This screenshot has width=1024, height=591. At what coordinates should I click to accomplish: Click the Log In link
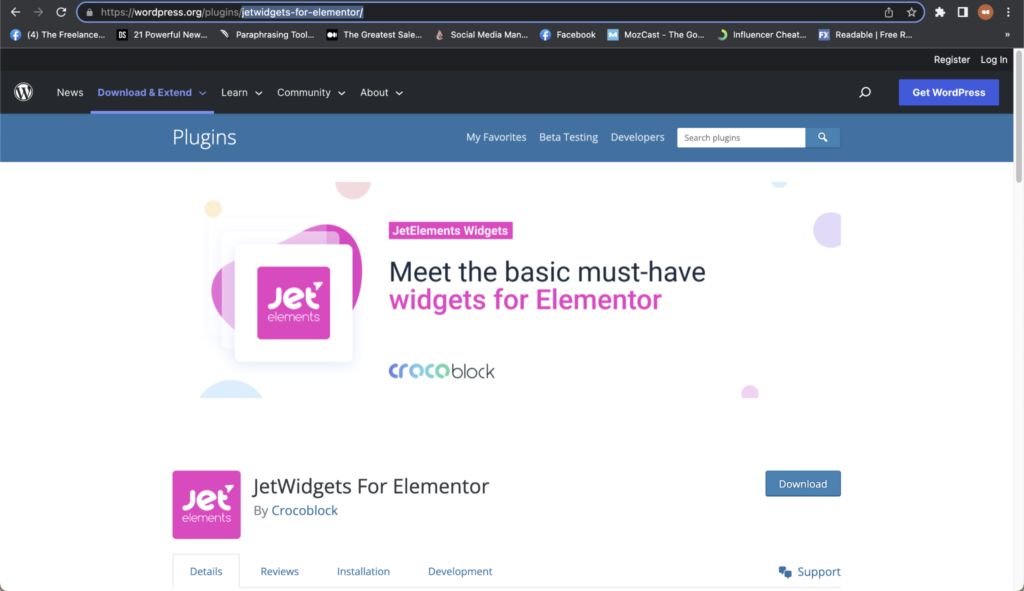993,59
